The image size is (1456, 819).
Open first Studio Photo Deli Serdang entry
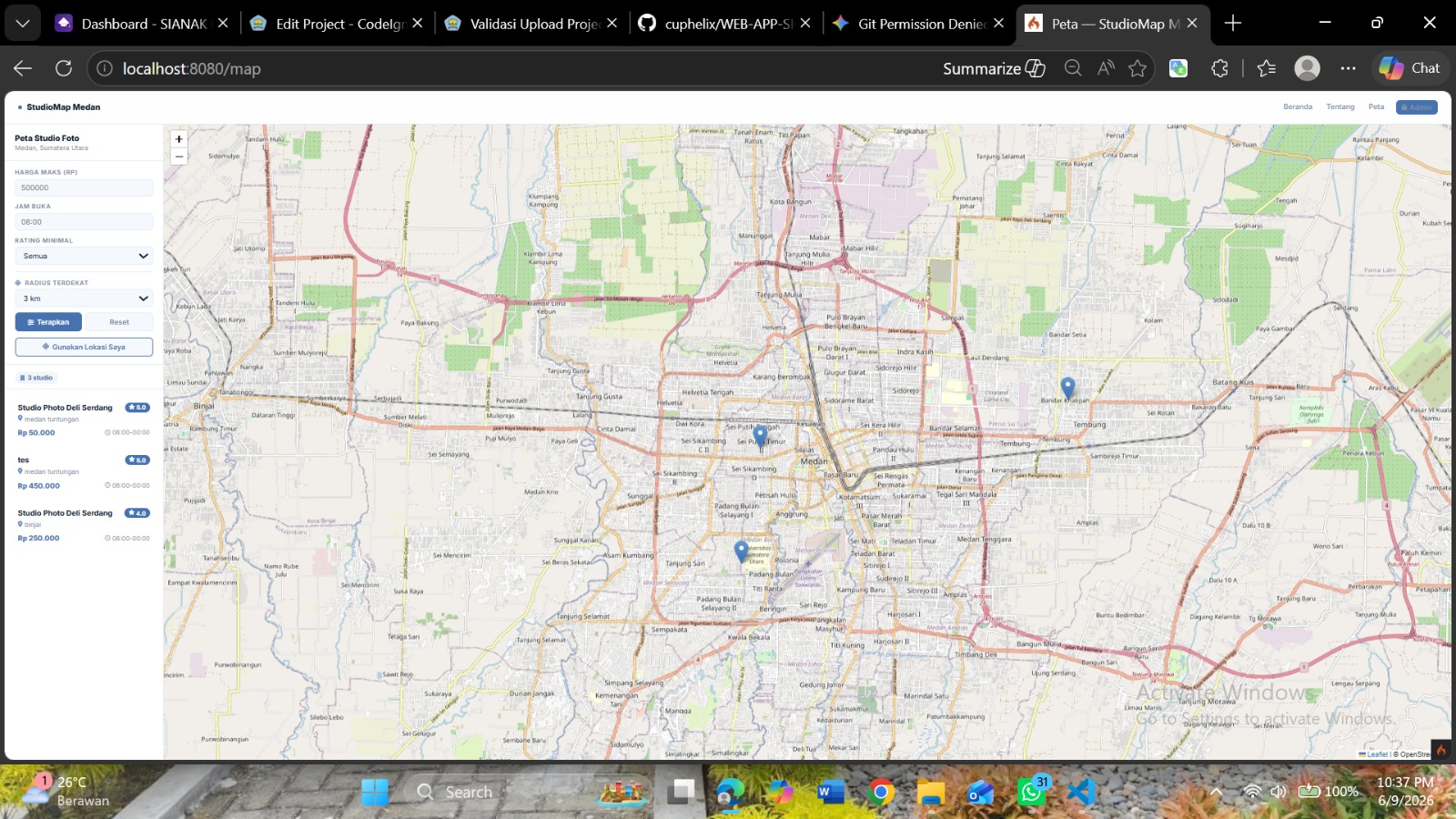pos(84,420)
